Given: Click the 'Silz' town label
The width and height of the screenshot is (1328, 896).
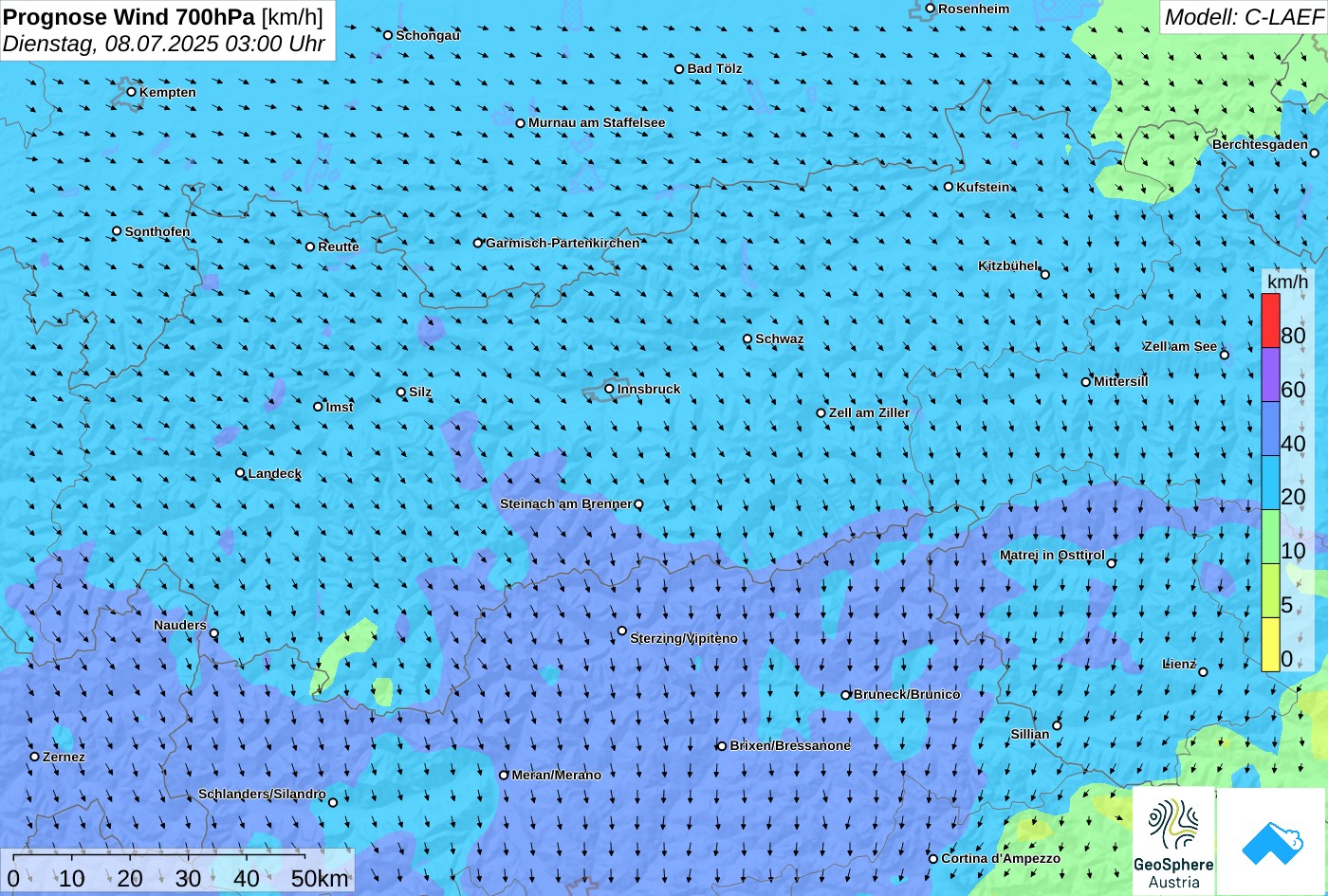Looking at the screenshot, I should click(420, 392).
